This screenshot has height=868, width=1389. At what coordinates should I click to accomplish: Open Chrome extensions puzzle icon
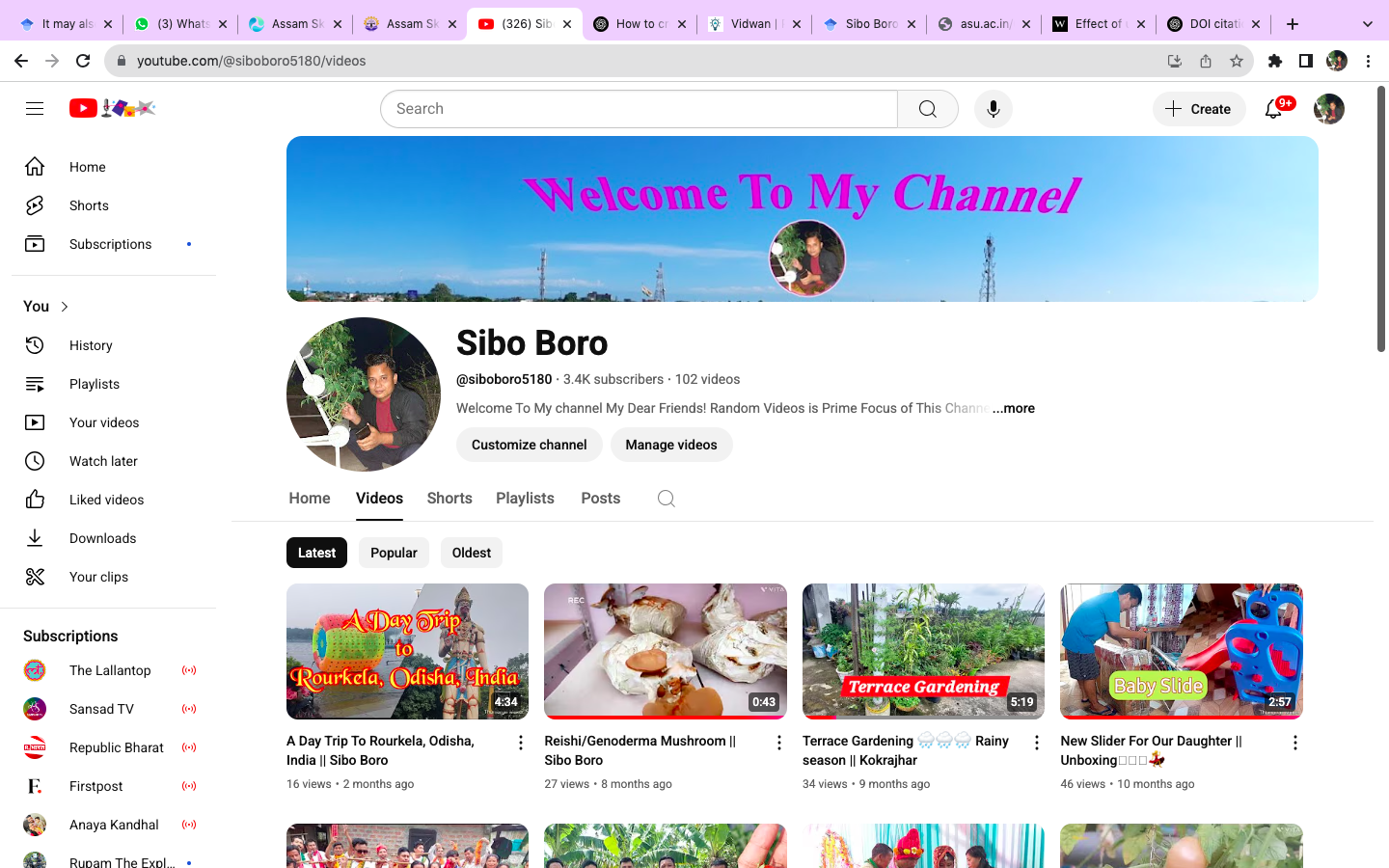(1274, 61)
